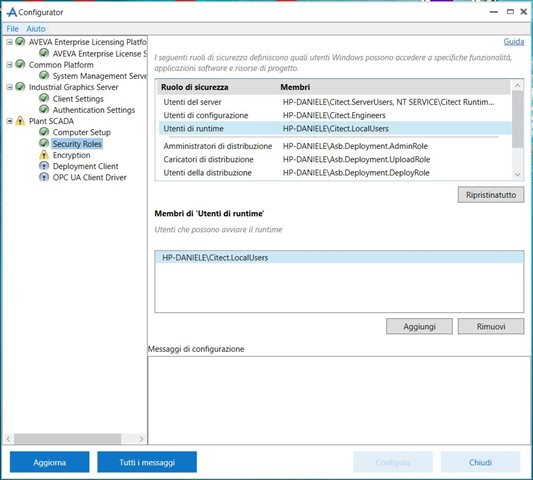This screenshot has width=533, height=480.
Task: Click the Tutti i messaggi button
Action: (x=147, y=462)
